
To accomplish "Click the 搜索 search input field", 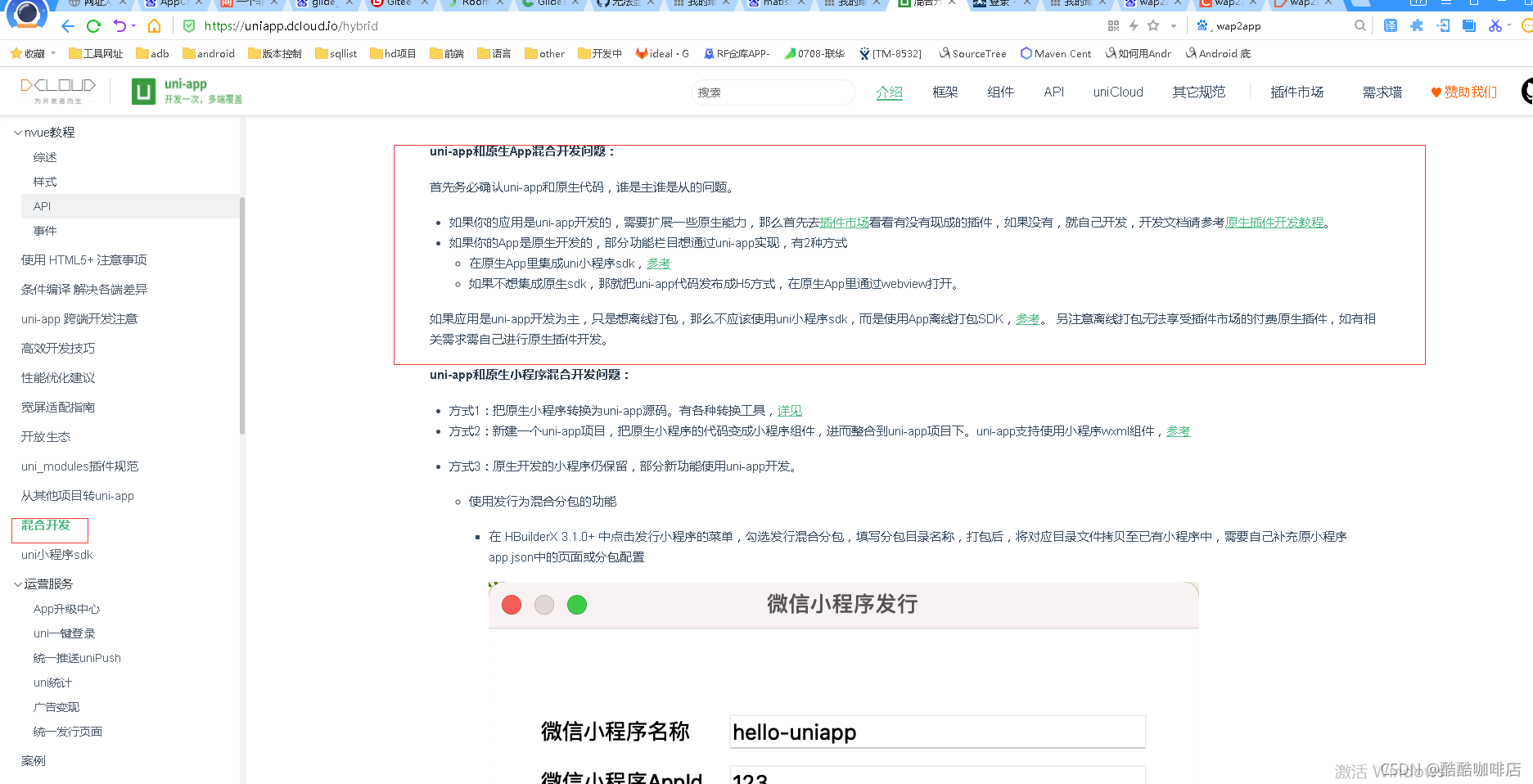I will click(x=773, y=92).
